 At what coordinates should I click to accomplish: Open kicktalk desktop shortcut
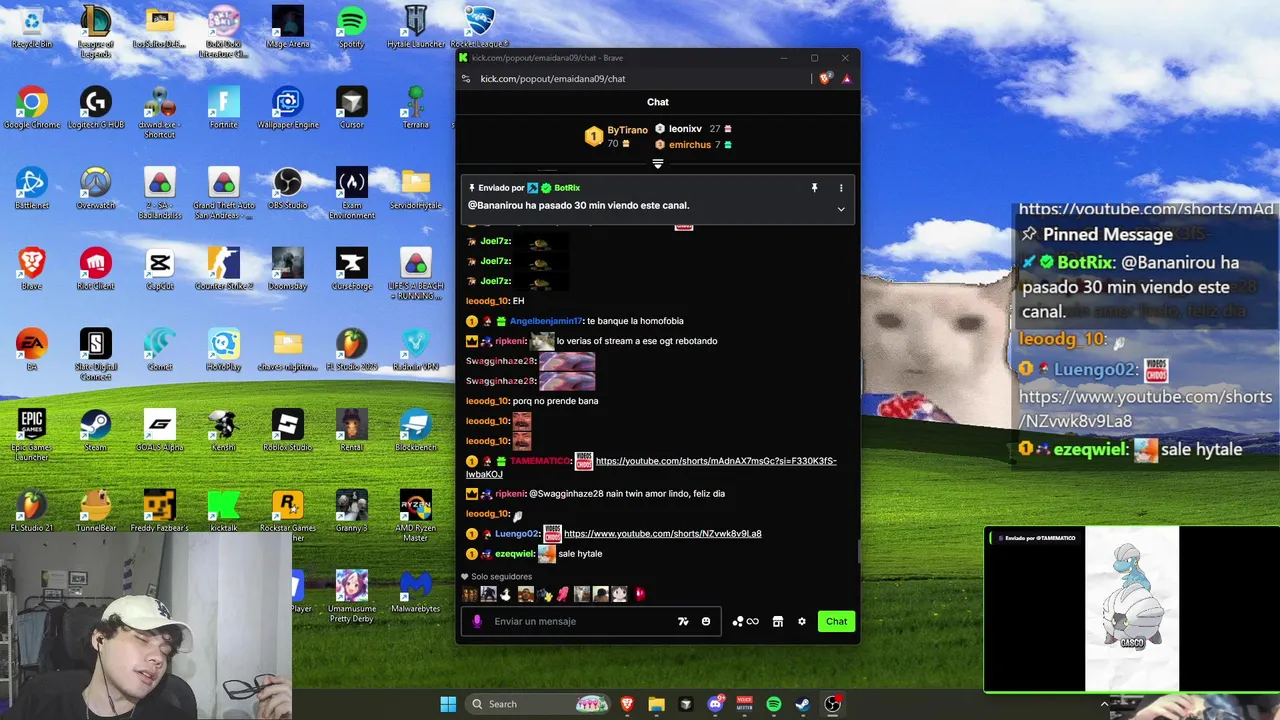click(x=224, y=510)
